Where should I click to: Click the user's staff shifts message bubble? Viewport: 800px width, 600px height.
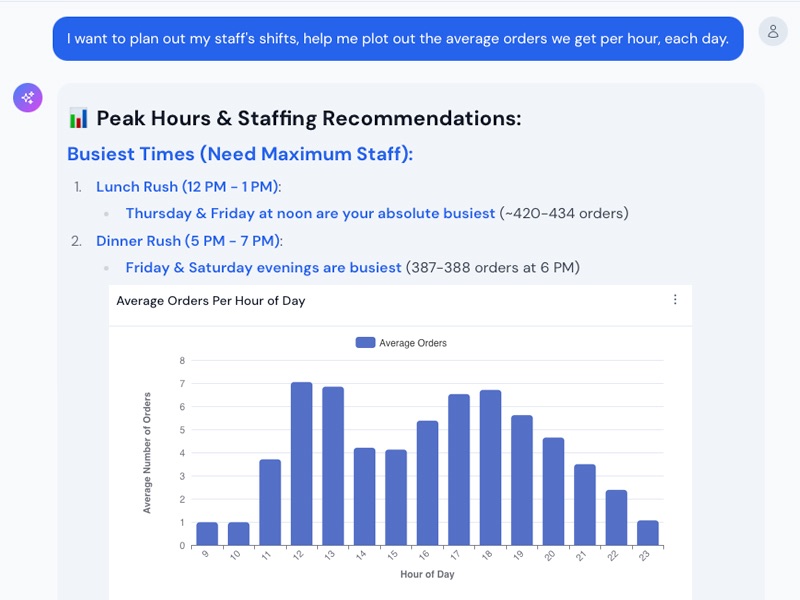coord(397,39)
